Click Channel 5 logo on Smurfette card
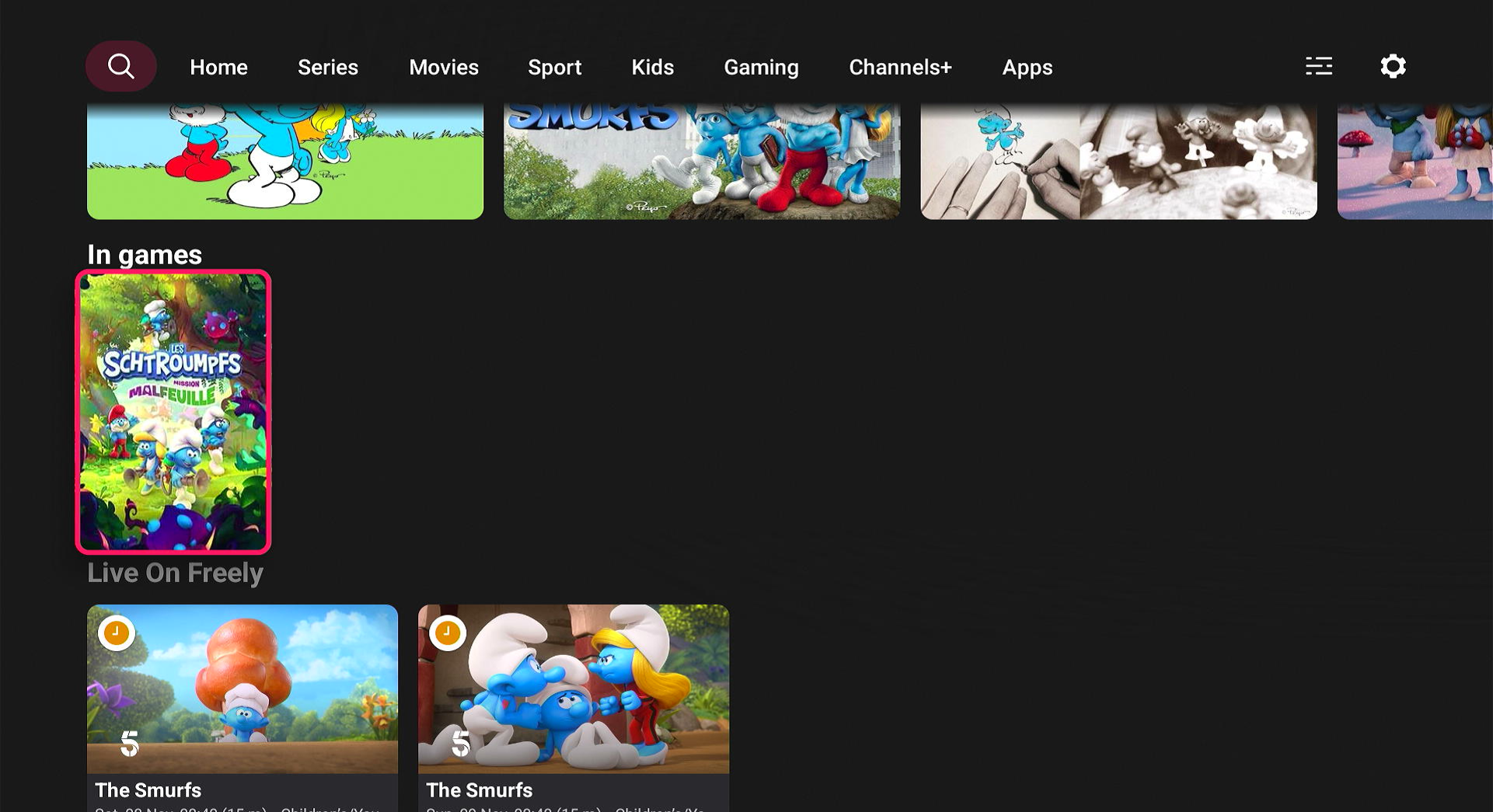This screenshot has width=1493, height=812. coord(461,744)
